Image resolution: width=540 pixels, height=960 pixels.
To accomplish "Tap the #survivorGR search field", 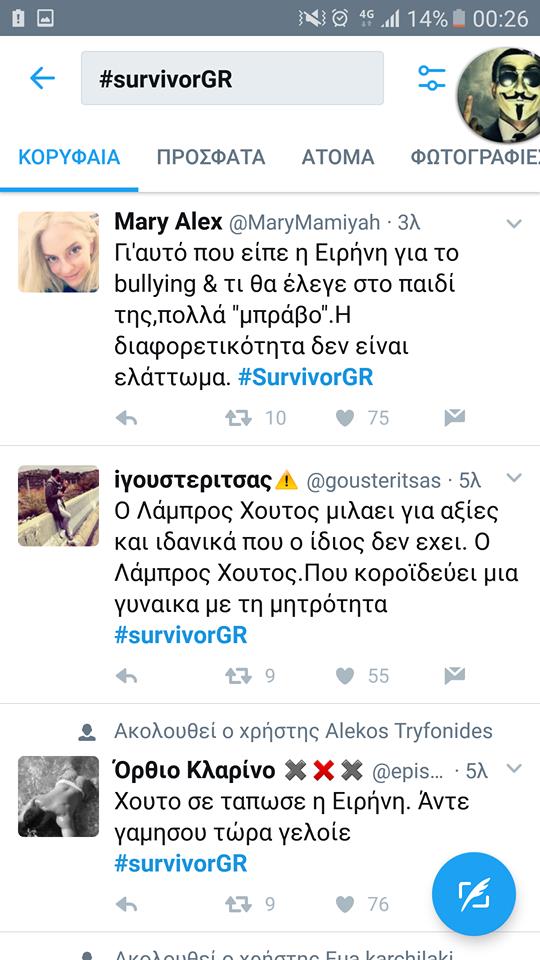I will [x=232, y=78].
